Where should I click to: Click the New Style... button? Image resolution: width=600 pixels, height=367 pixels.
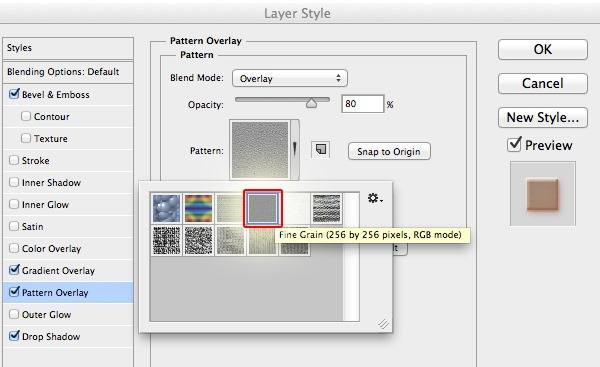543,117
